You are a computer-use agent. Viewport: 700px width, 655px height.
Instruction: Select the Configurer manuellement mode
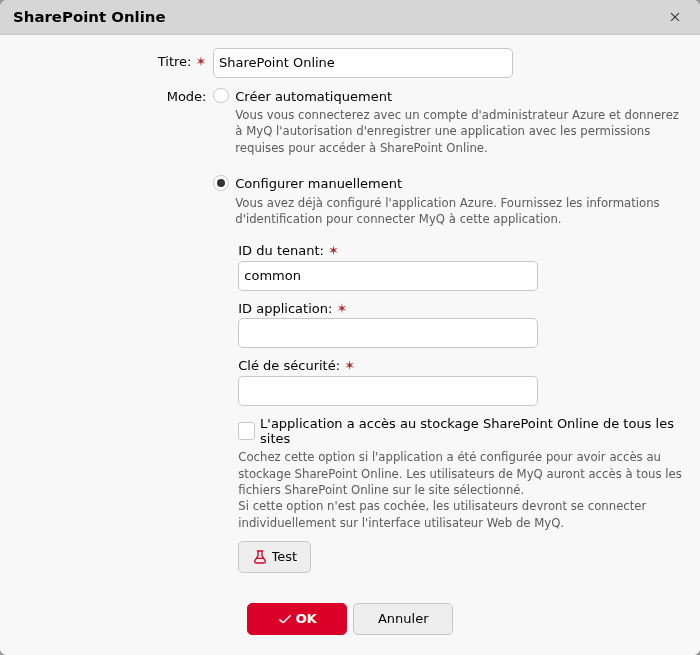[x=221, y=183]
